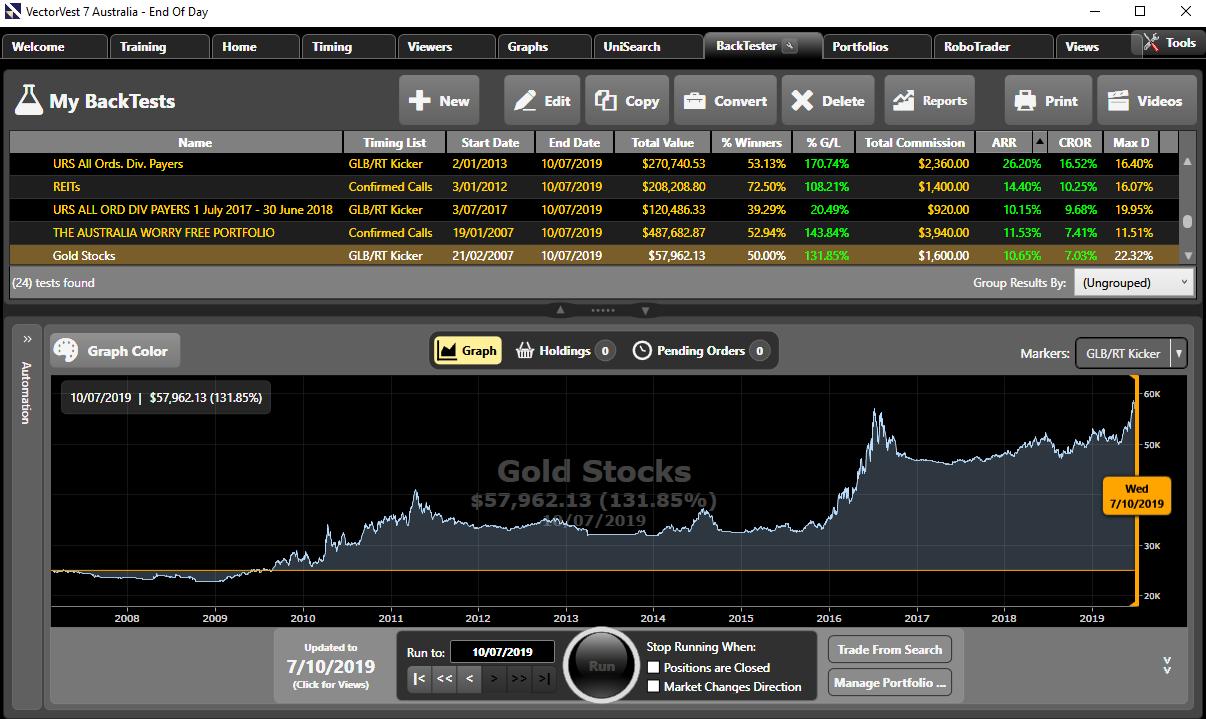Viewport: 1206px width, 719px height.
Task: Click the backtest list scrollbar thumb
Action: 1187,223
